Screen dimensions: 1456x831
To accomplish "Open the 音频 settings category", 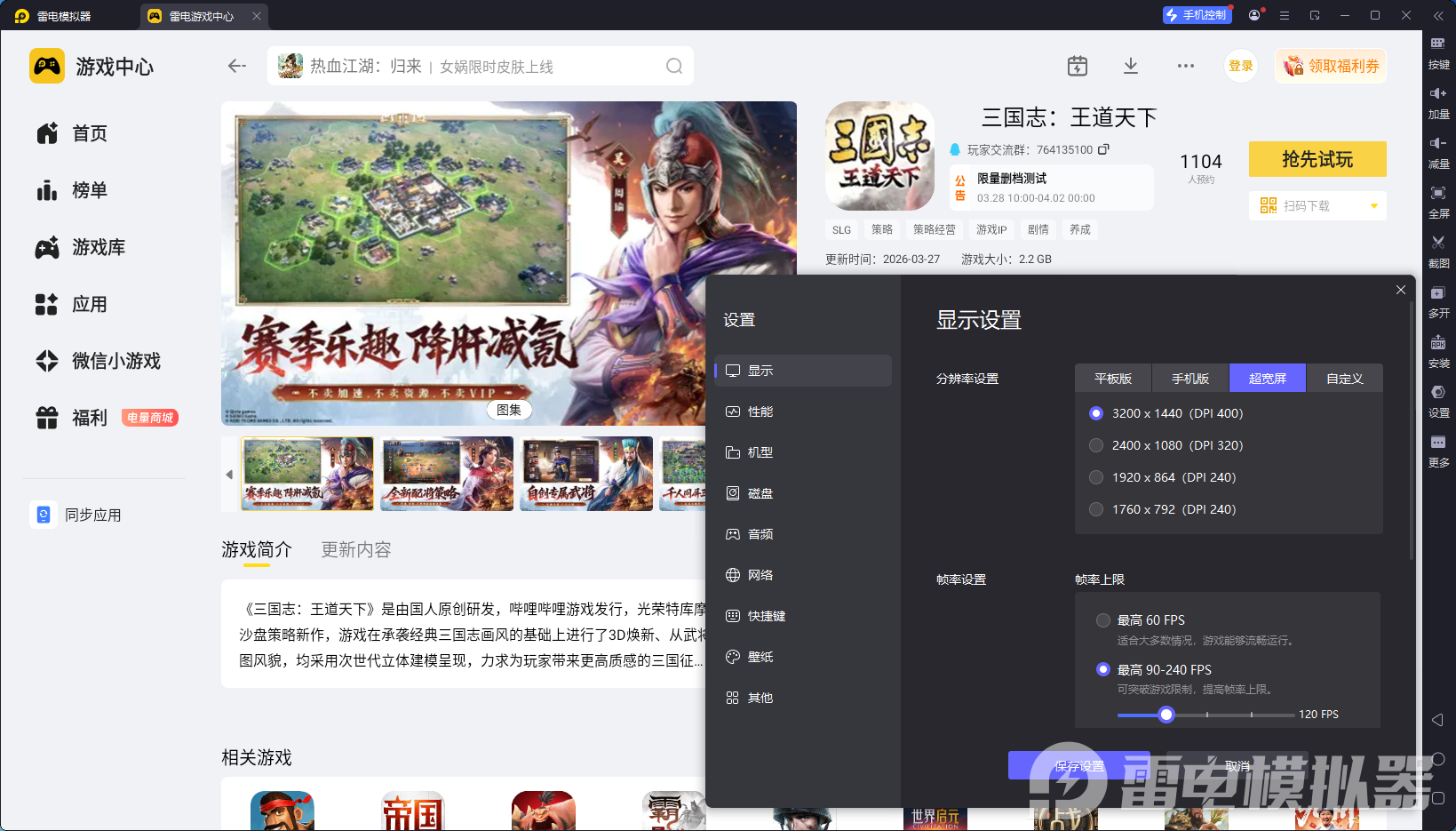I will click(803, 534).
